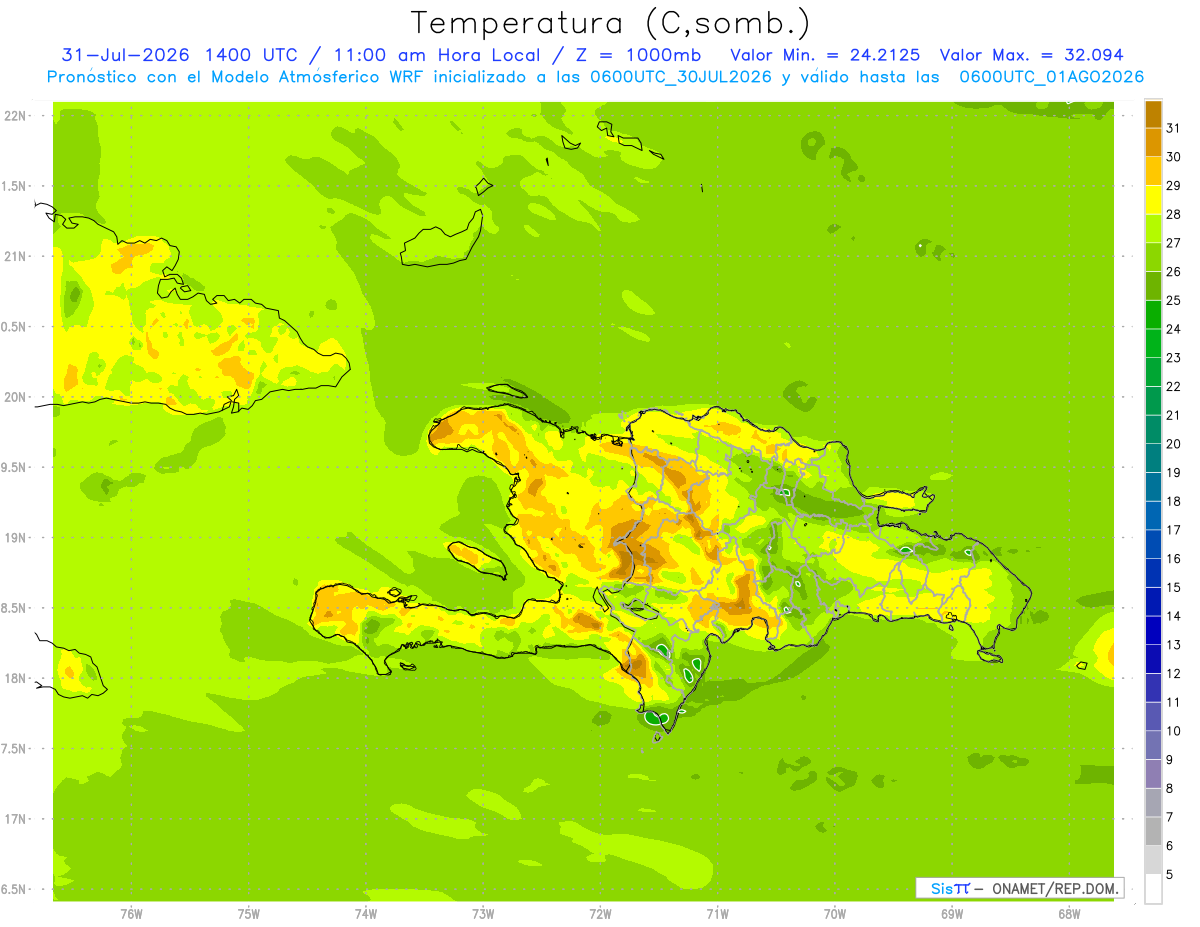
Task: Pick the dark orange swatch above 31
Action: 1153,115
